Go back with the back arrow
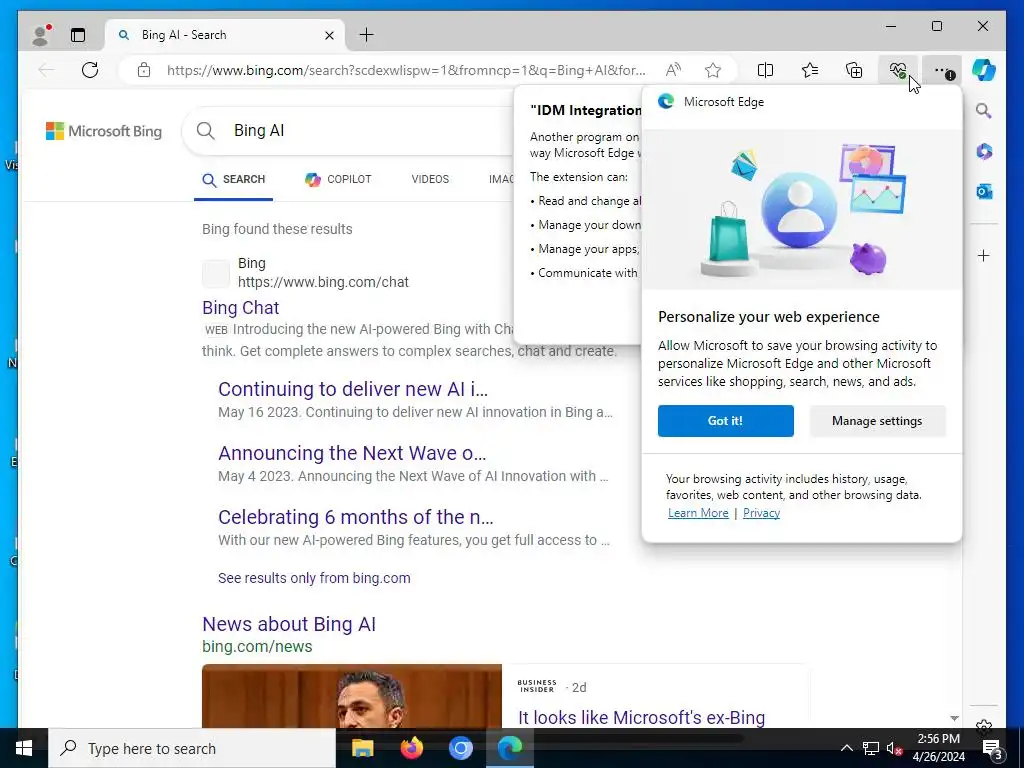The image size is (1024, 768). (46, 70)
